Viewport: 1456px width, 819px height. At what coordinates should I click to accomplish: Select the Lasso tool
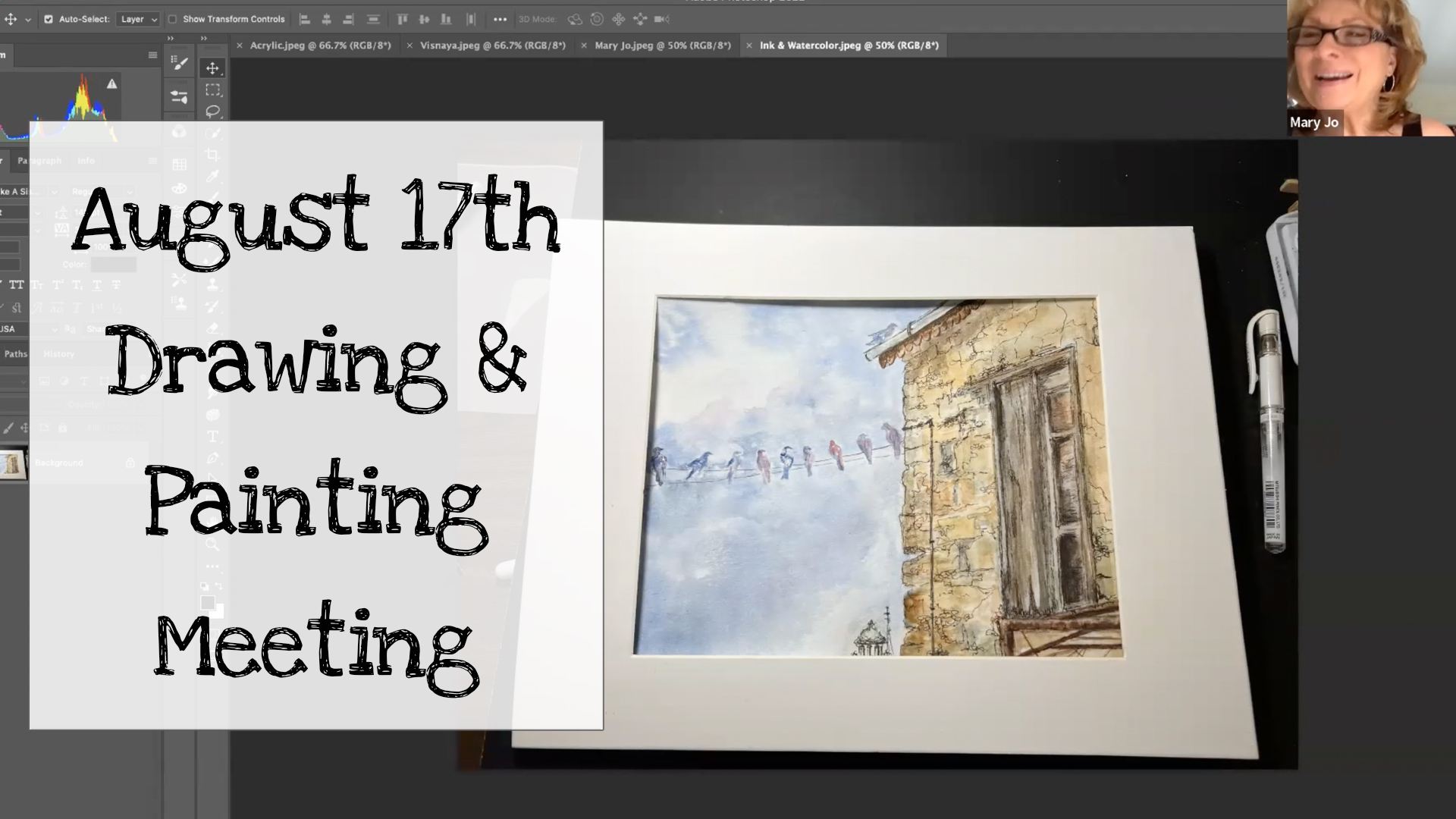point(212,111)
